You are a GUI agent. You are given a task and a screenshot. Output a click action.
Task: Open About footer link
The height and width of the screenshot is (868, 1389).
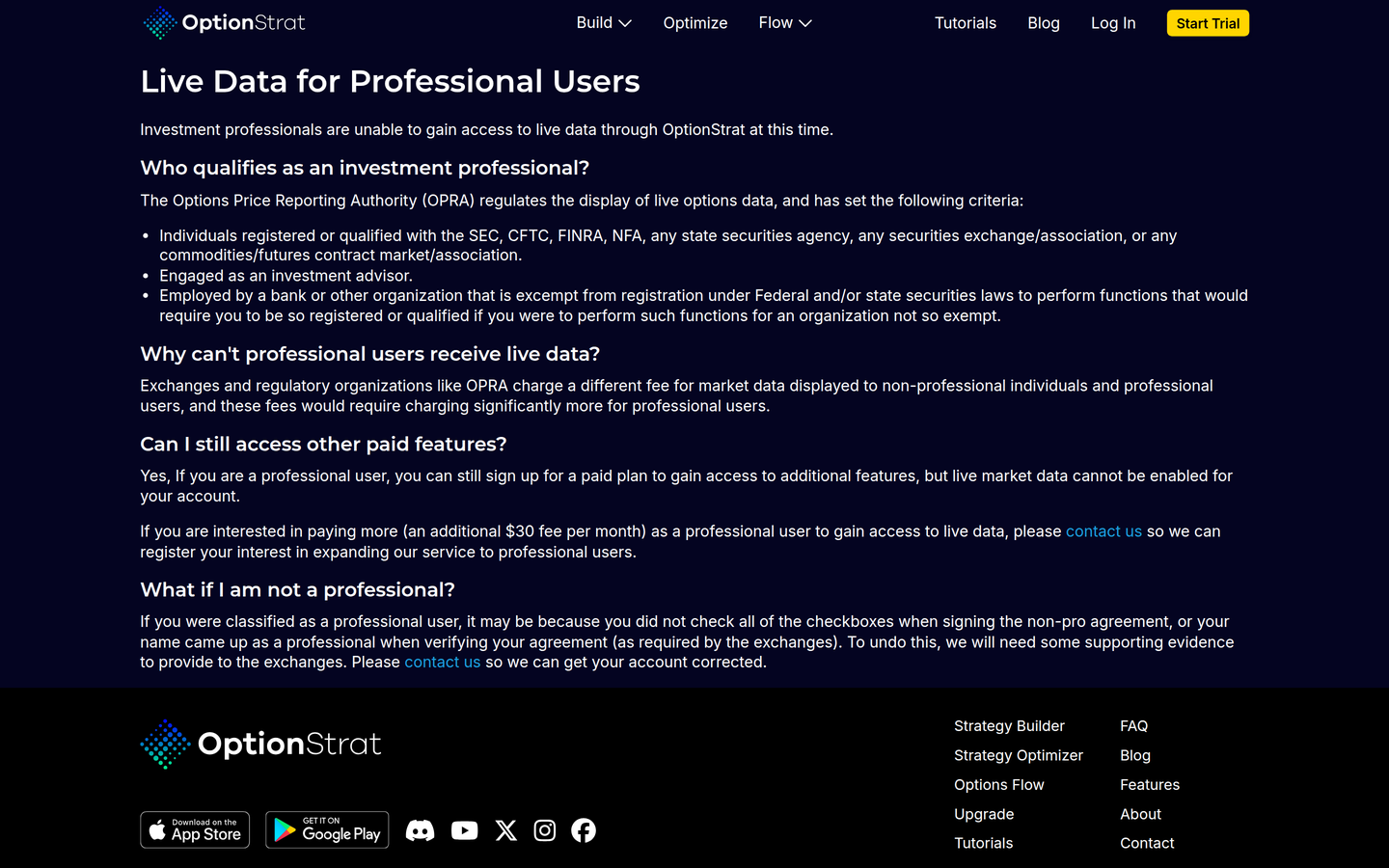coord(1141,814)
